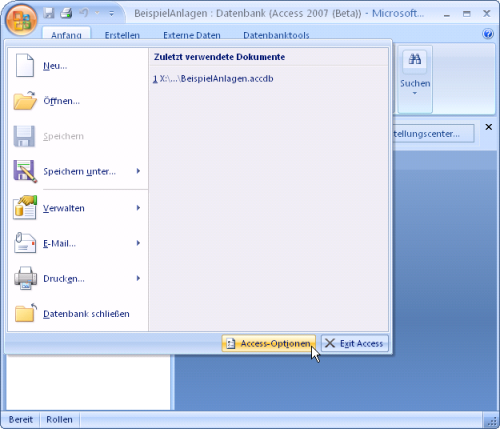
Task: Open the Customize Quick Access Toolbar dropdown
Action: pos(111,14)
